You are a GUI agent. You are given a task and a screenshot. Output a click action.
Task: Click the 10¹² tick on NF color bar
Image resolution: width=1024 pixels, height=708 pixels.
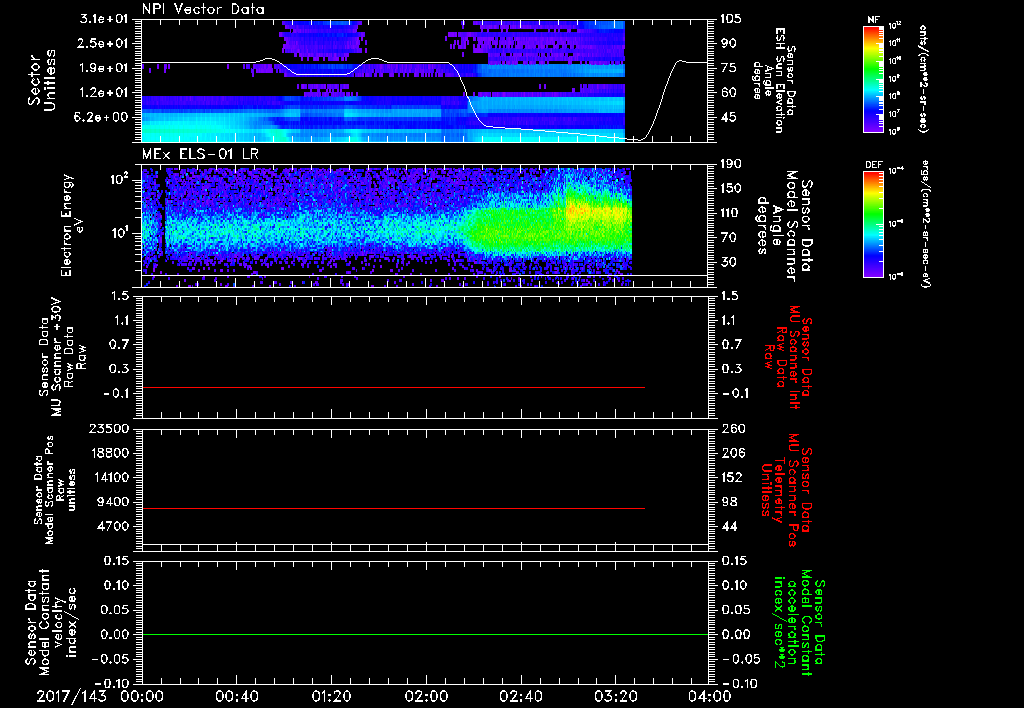click(x=895, y=26)
